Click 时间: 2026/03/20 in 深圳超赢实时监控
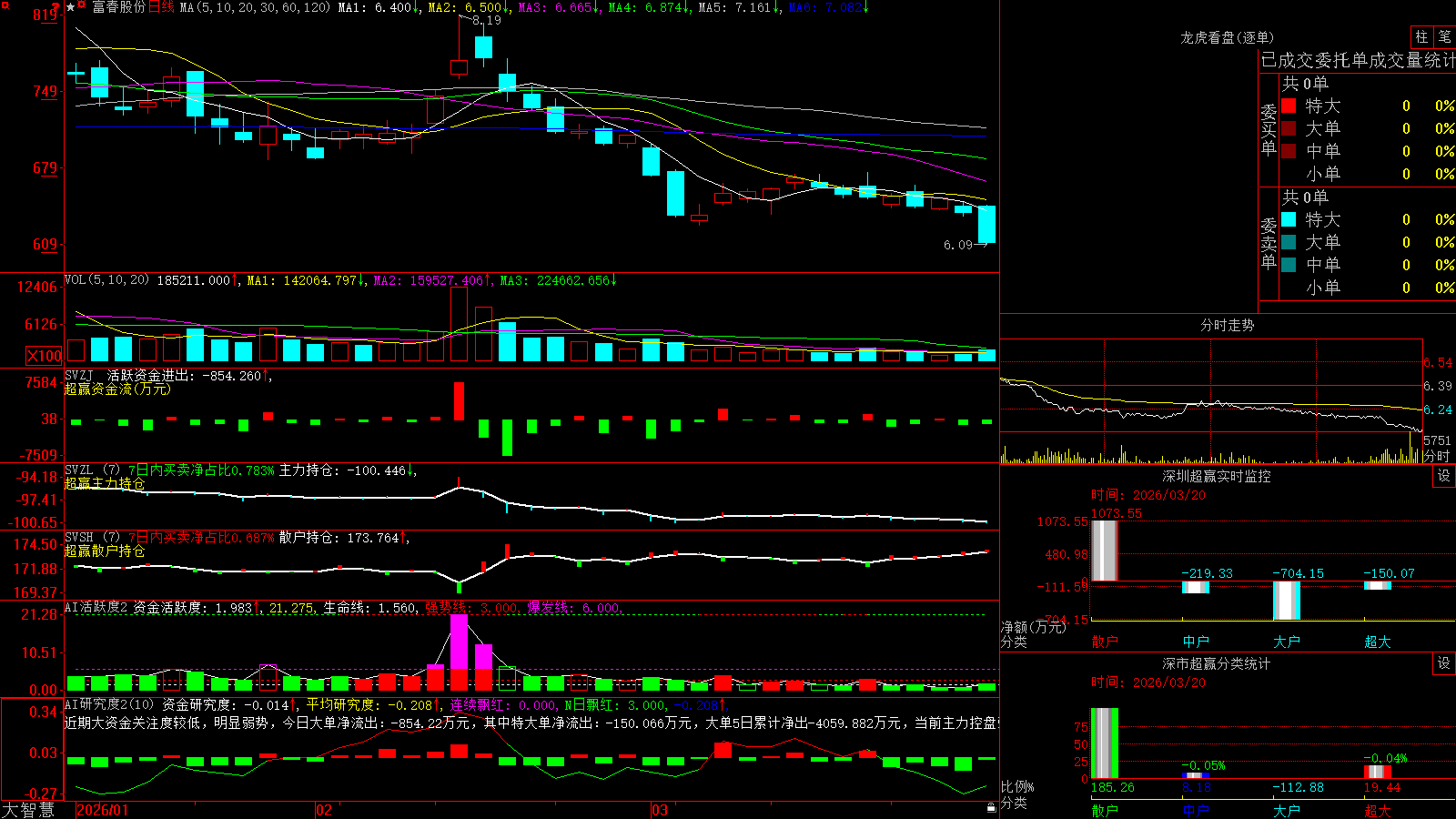The width and height of the screenshot is (1456, 819). (1148, 495)
